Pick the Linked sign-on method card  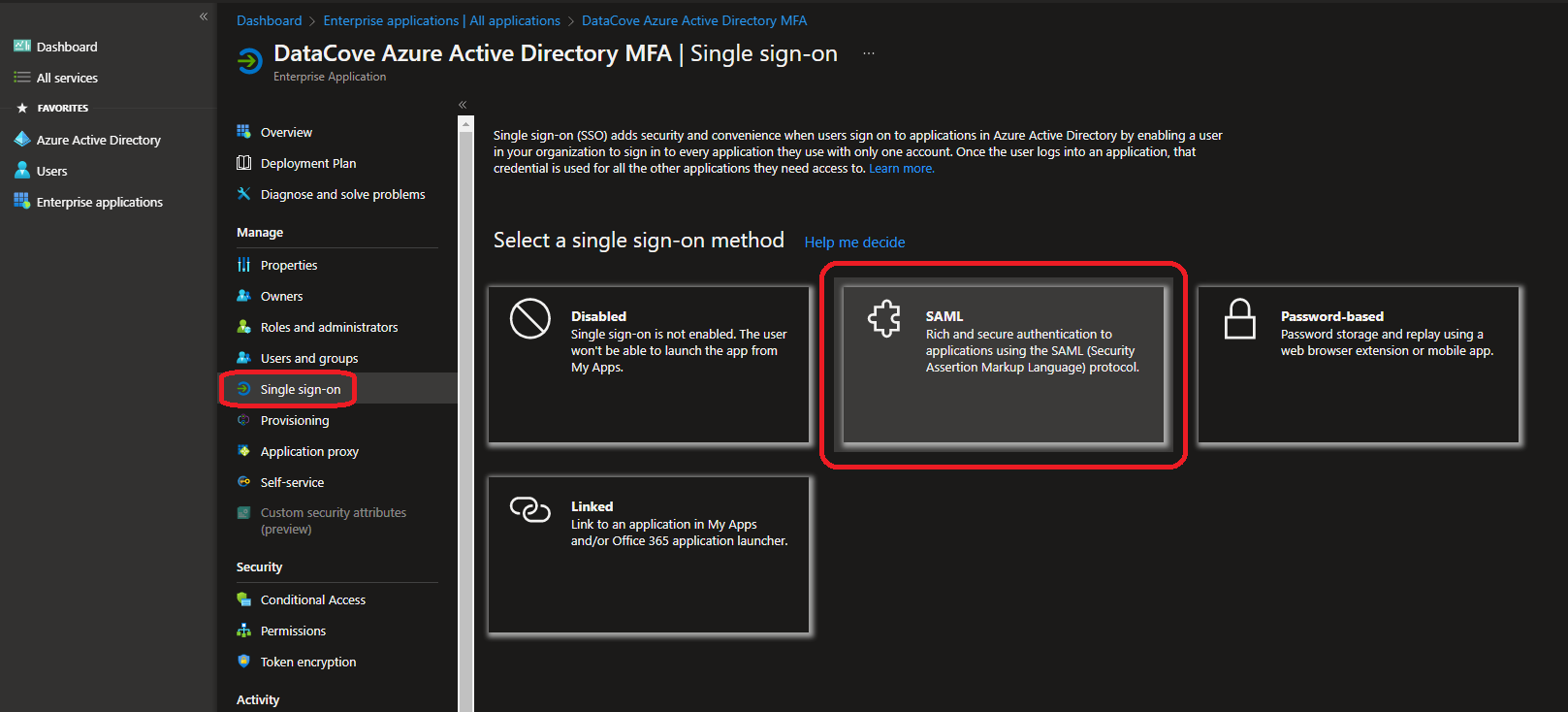click(x=649, y=555)
